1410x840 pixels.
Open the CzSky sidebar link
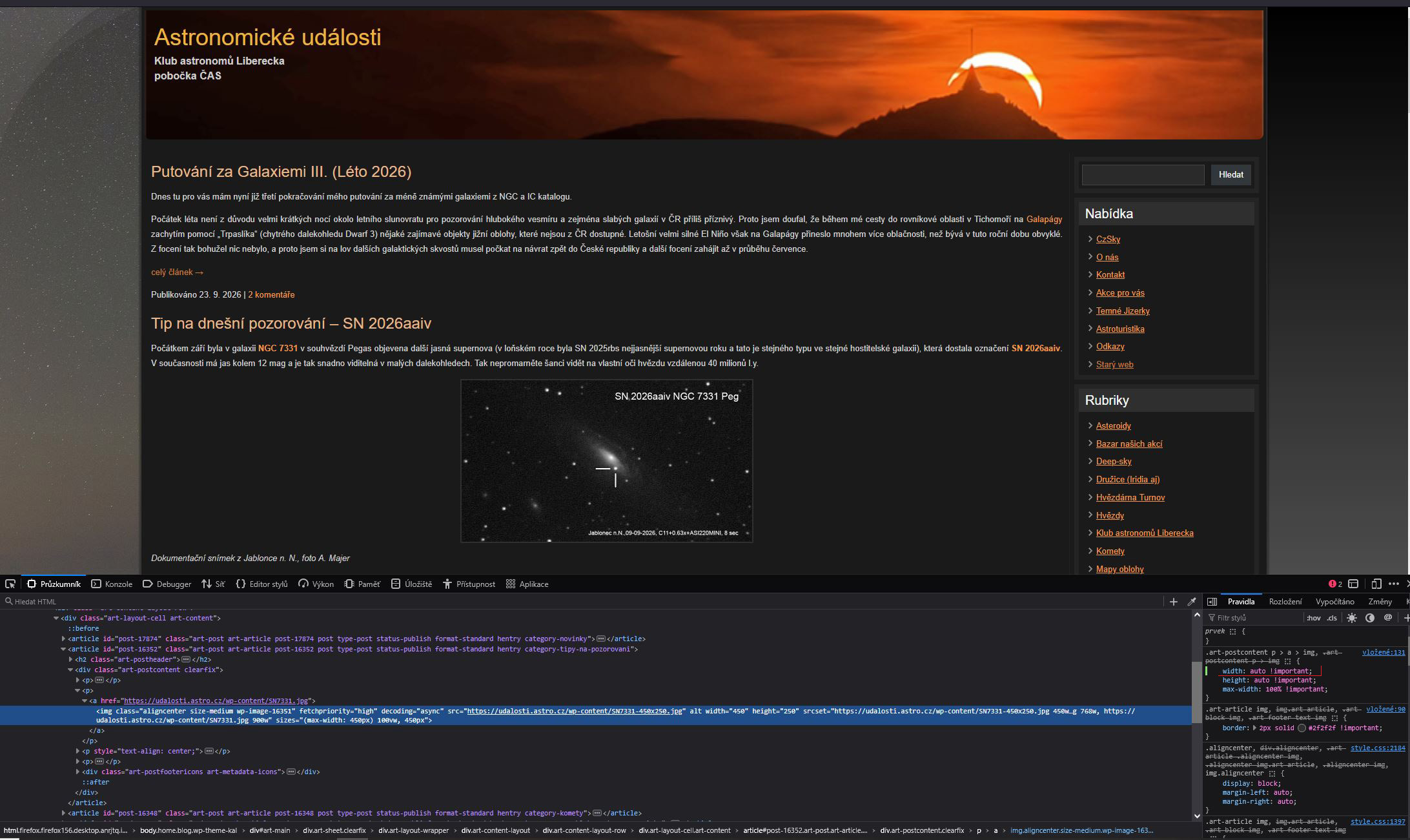(x=1108, y=239)
